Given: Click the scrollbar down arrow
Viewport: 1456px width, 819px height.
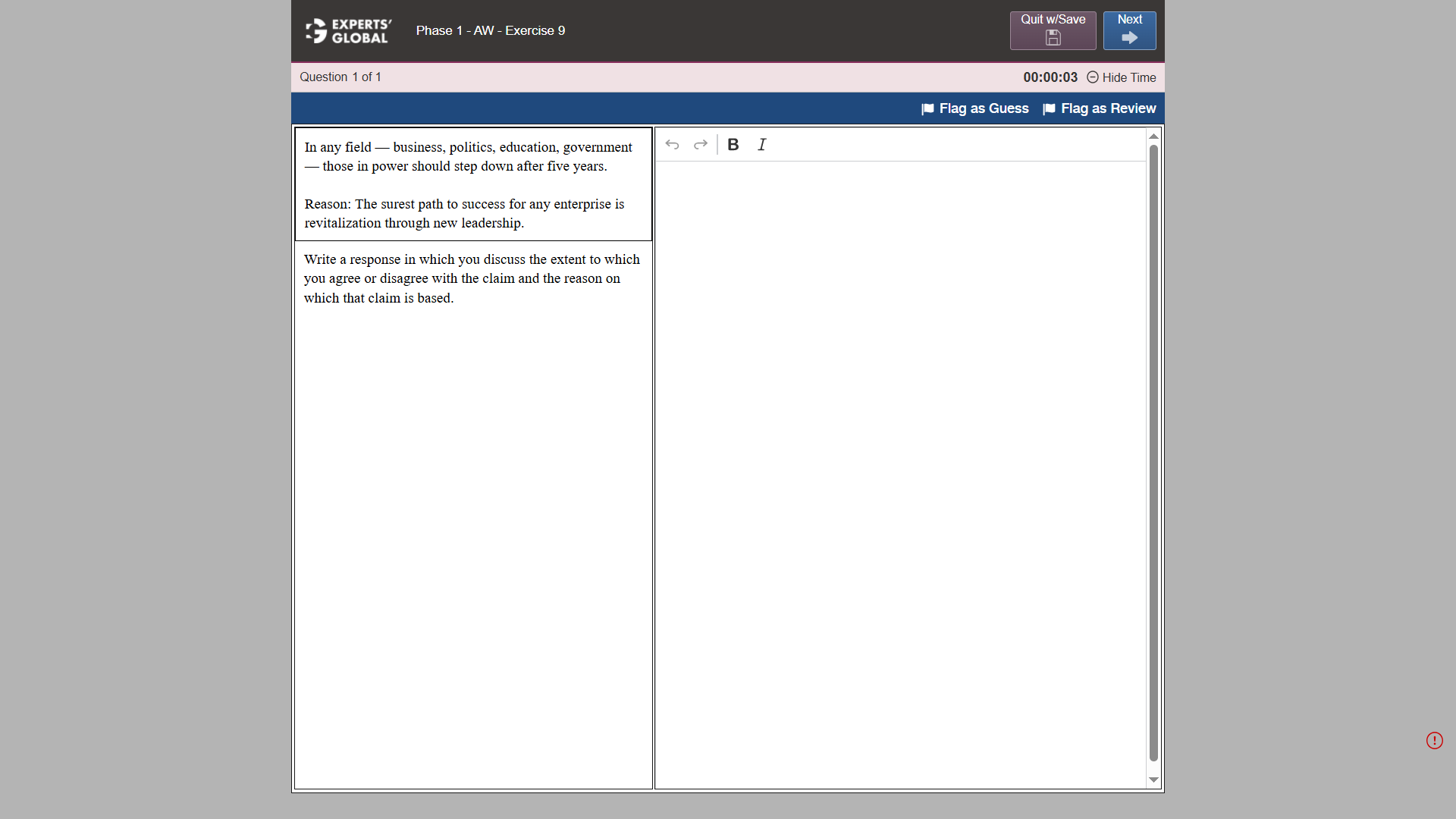Looking at the screenshot, I should point(1153,780).
